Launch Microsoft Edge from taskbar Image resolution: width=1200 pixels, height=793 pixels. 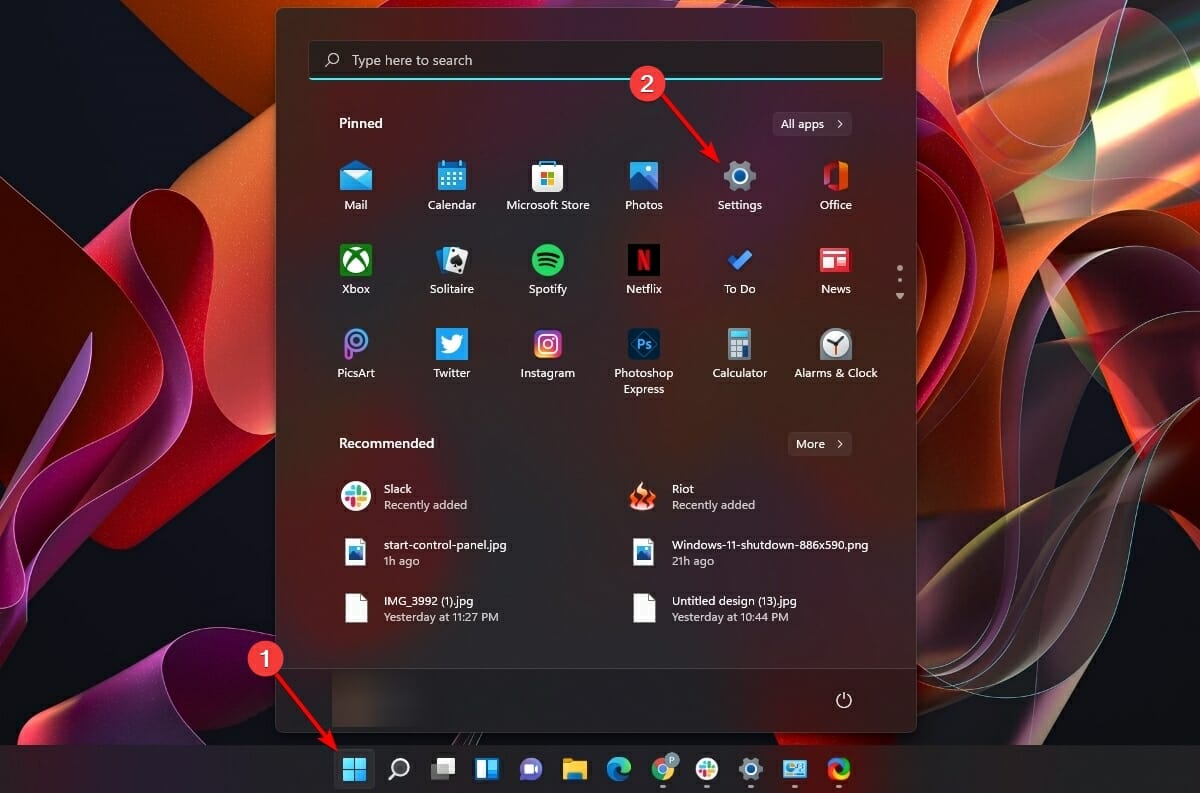619,769
